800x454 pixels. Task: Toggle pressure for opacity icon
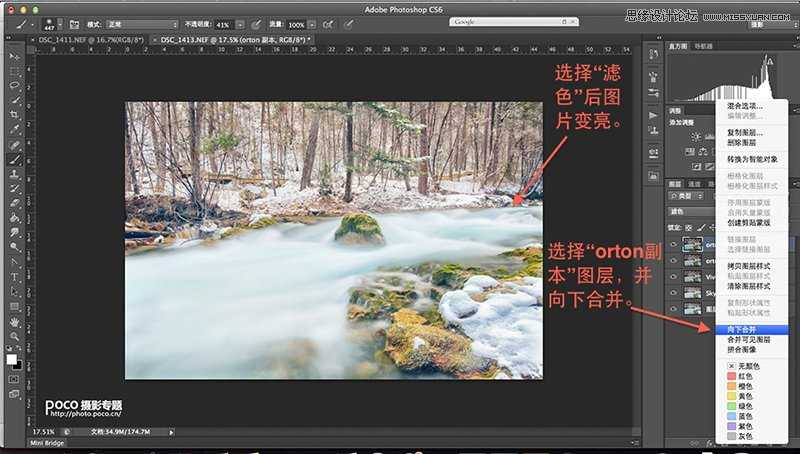tap(256, 24)
